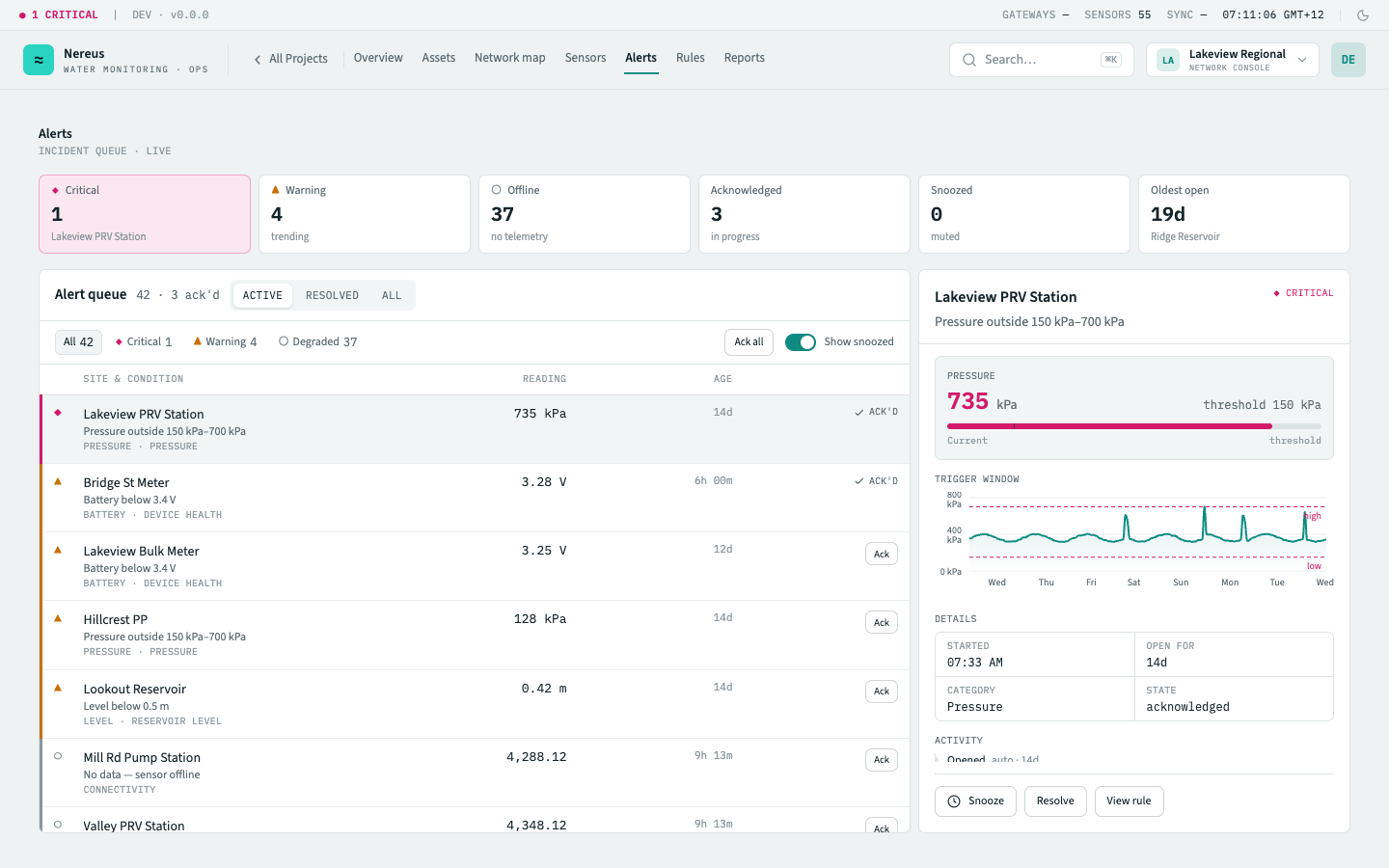Go back via All Projects chevron
Image resolution: width=1389 pixels, height=868 pixels.
(258, 60)
